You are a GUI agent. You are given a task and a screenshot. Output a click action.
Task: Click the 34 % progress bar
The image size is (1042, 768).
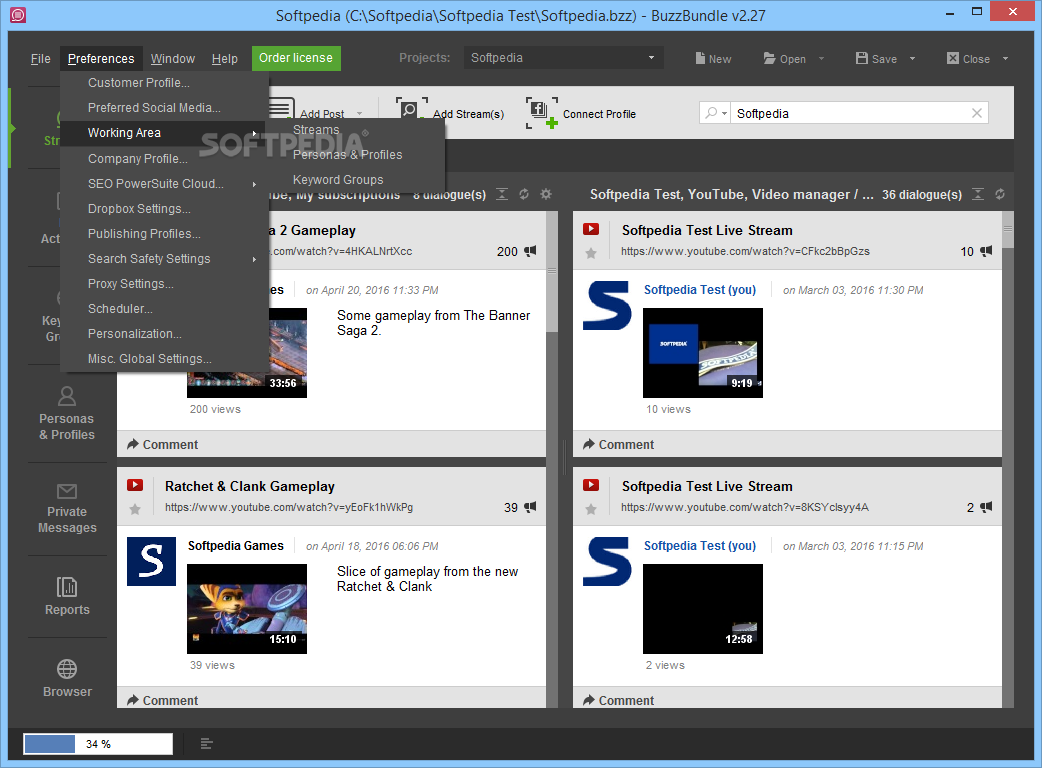(98, 743)
